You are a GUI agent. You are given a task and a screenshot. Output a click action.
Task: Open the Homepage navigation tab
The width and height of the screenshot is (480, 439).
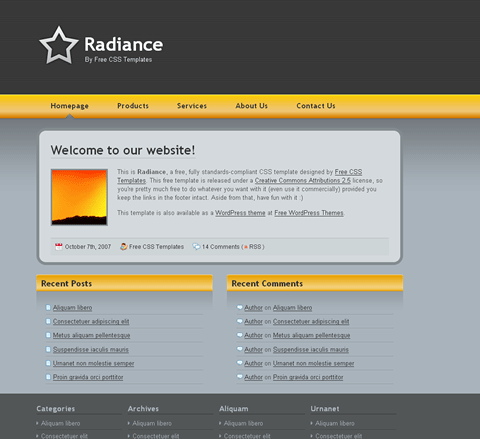(x=70, y=106)
